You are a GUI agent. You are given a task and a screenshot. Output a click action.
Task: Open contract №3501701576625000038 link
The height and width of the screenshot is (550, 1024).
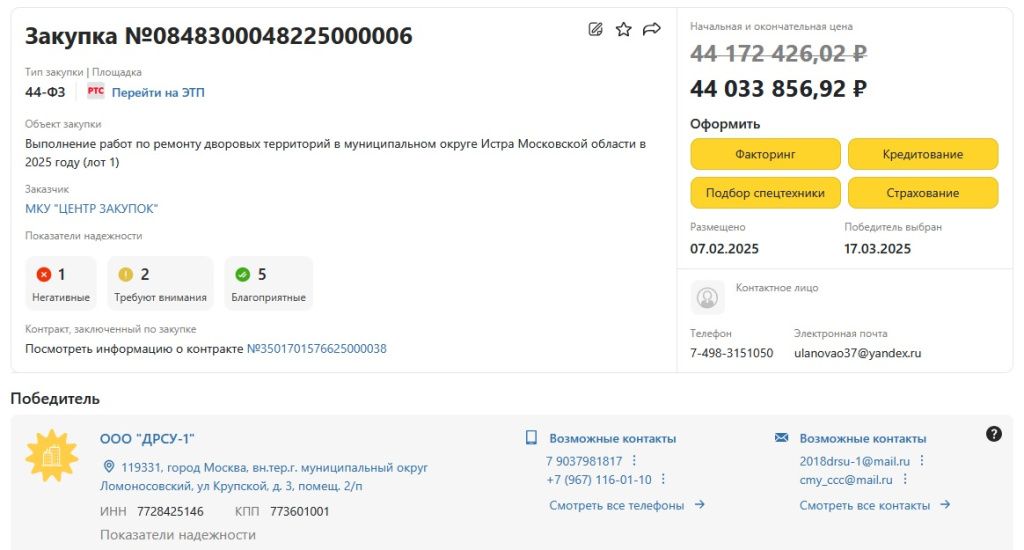coord(316,349)
